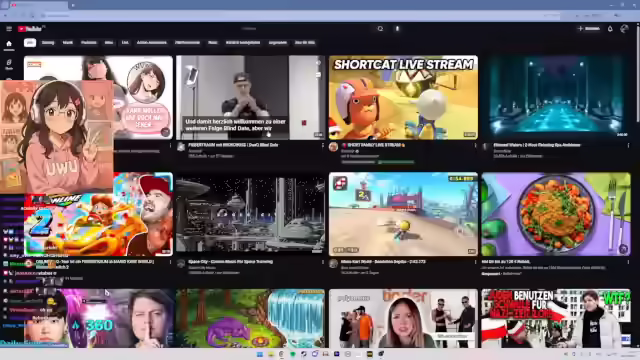Open the Space City video's channel avatar
Screen dimensions: 640x360
click(181, 264)
